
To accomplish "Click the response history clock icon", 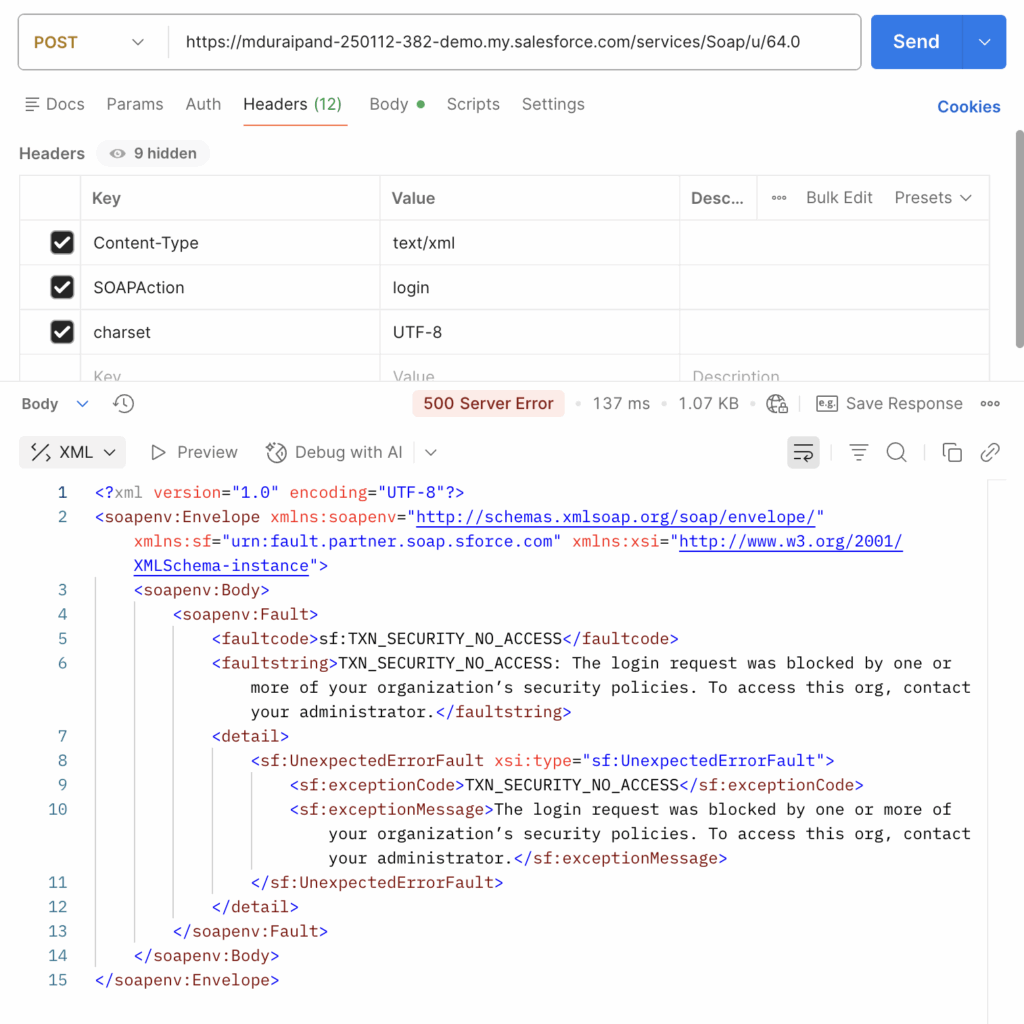I will (124, 404).
